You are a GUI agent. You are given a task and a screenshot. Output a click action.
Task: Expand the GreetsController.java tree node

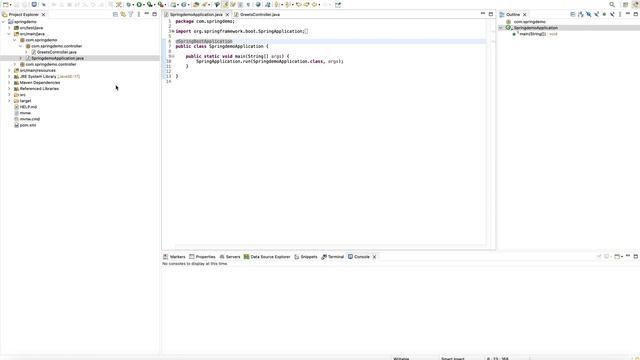pyautogui.click(x=27, y=52)
